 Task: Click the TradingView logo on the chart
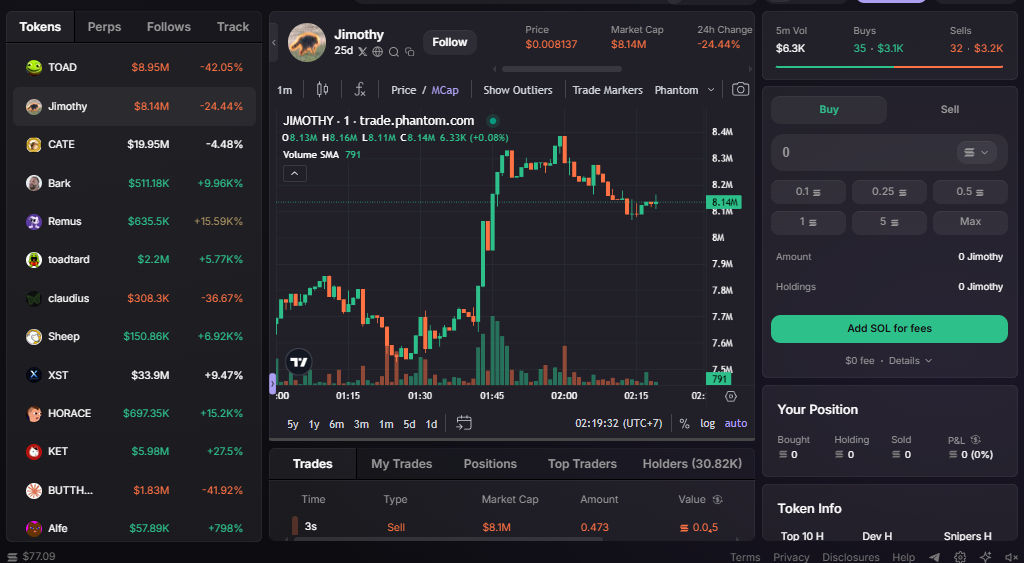pos(298,362)
